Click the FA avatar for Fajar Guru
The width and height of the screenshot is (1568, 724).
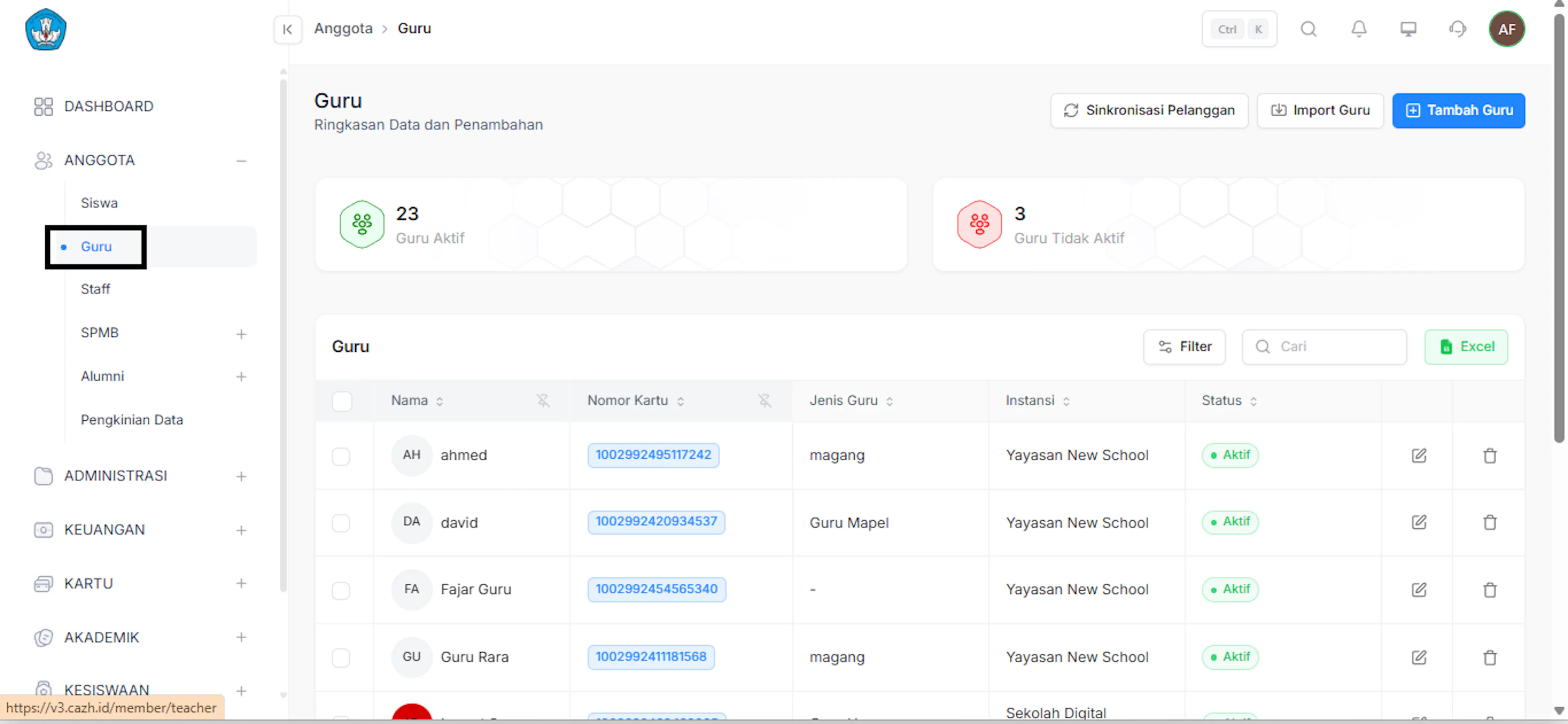(412, 590)
